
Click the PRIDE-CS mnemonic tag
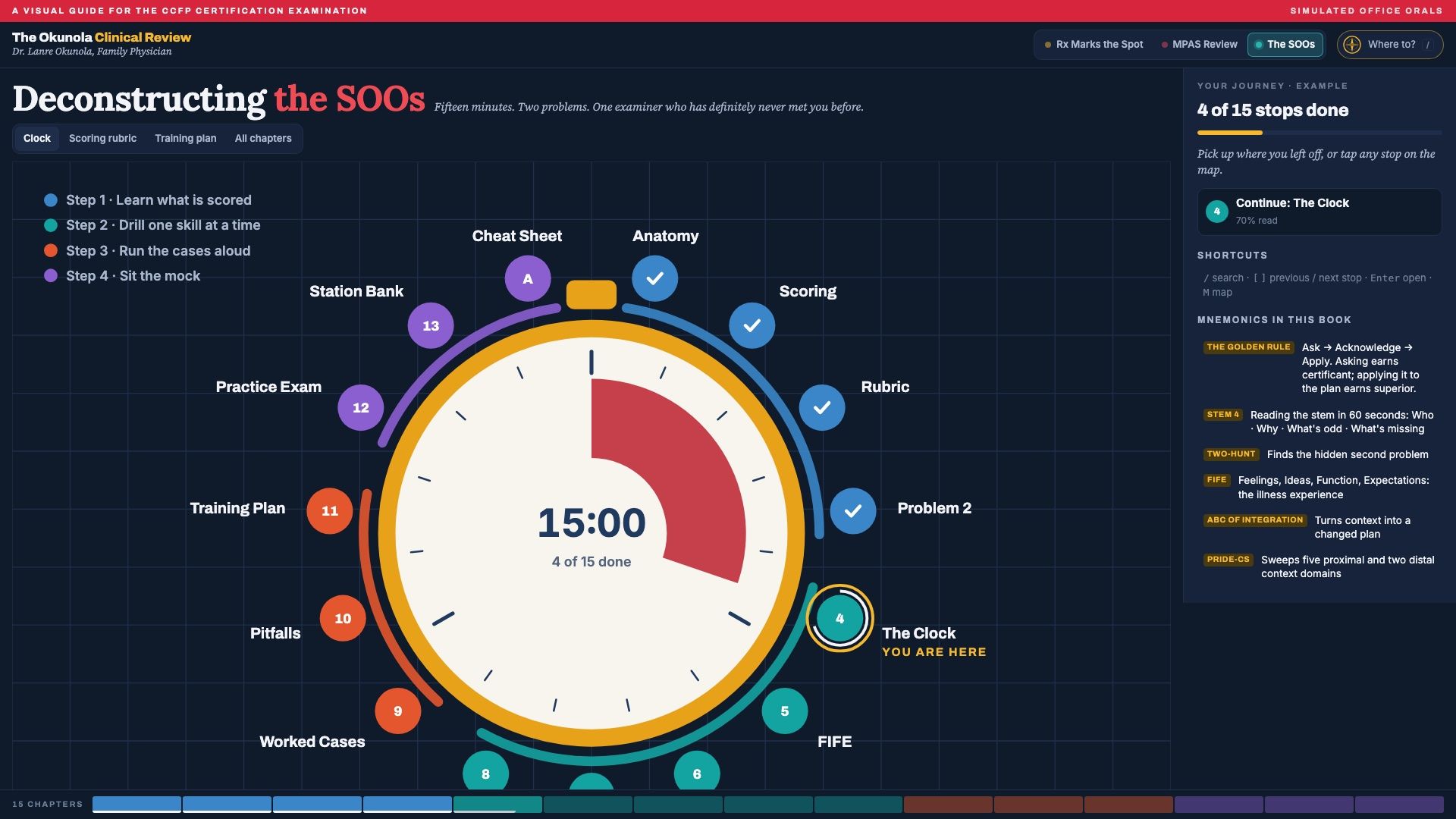pos(1228,560)
